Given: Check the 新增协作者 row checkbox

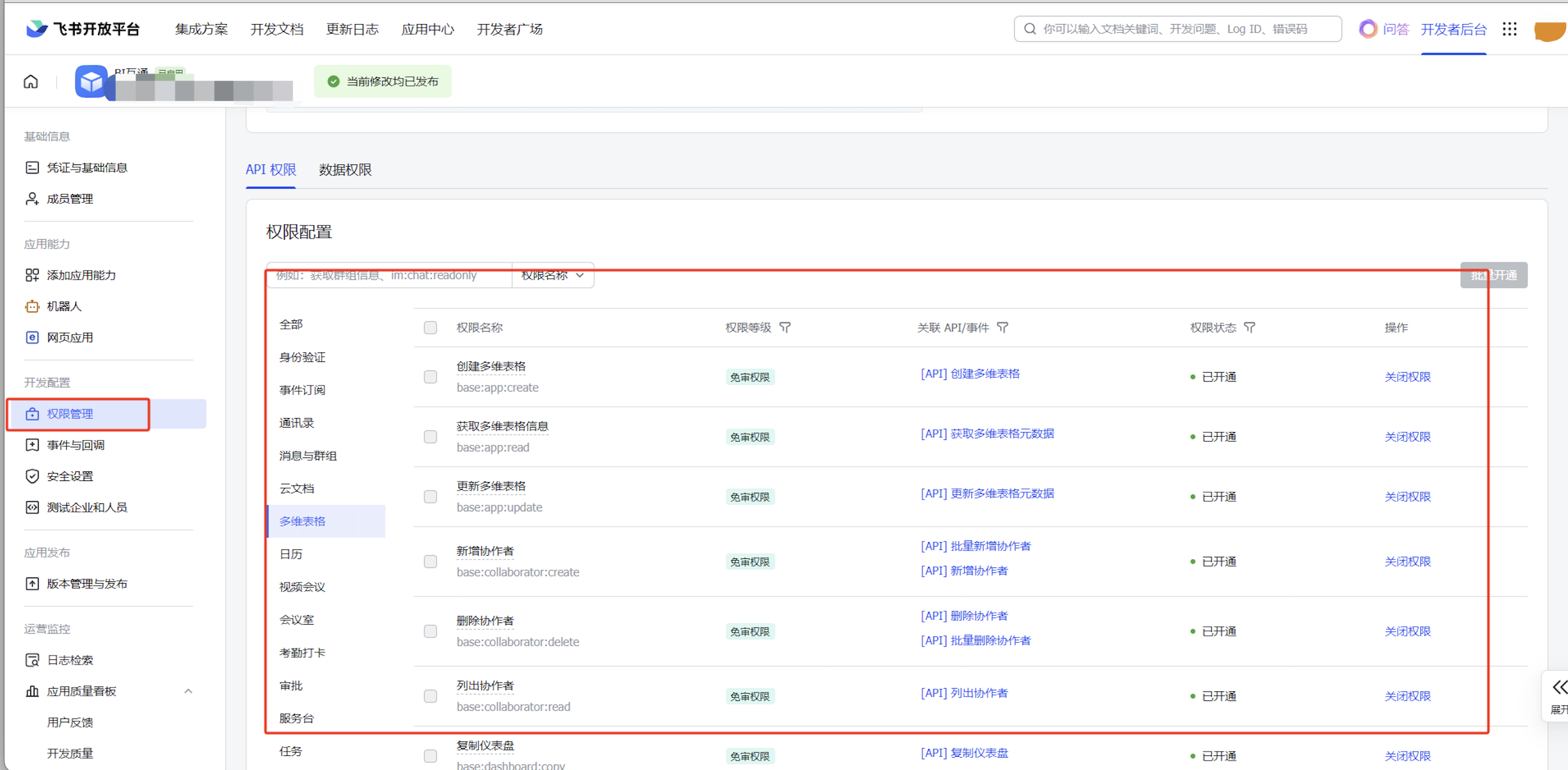Looking at the screenshot, I should [430, 561].
